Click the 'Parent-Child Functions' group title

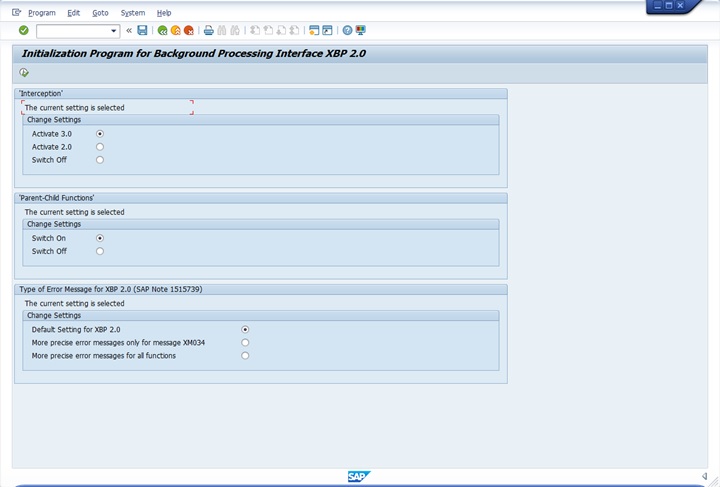click(x=56, y=198)
